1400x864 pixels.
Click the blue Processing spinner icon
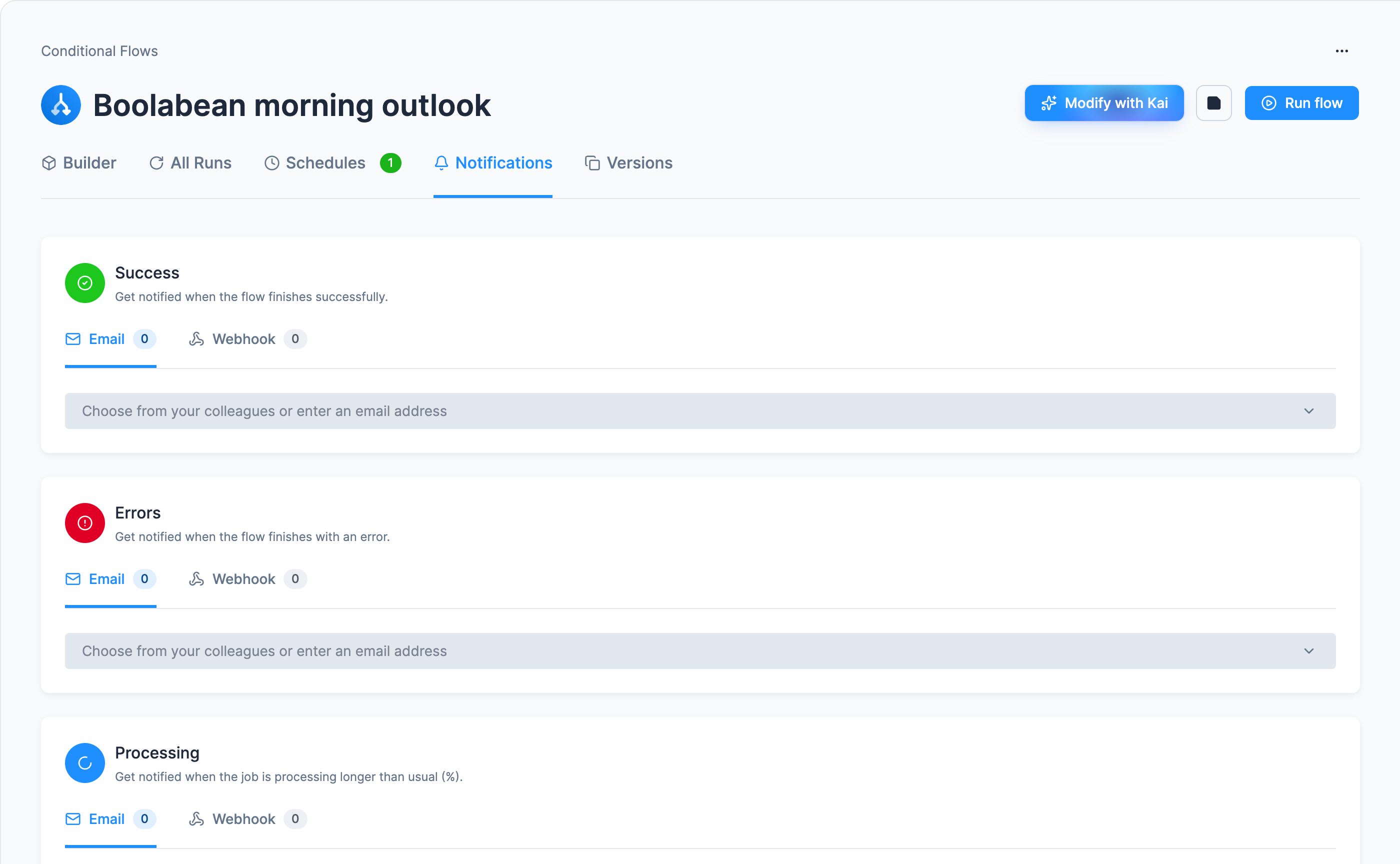(x=85, y=763)
